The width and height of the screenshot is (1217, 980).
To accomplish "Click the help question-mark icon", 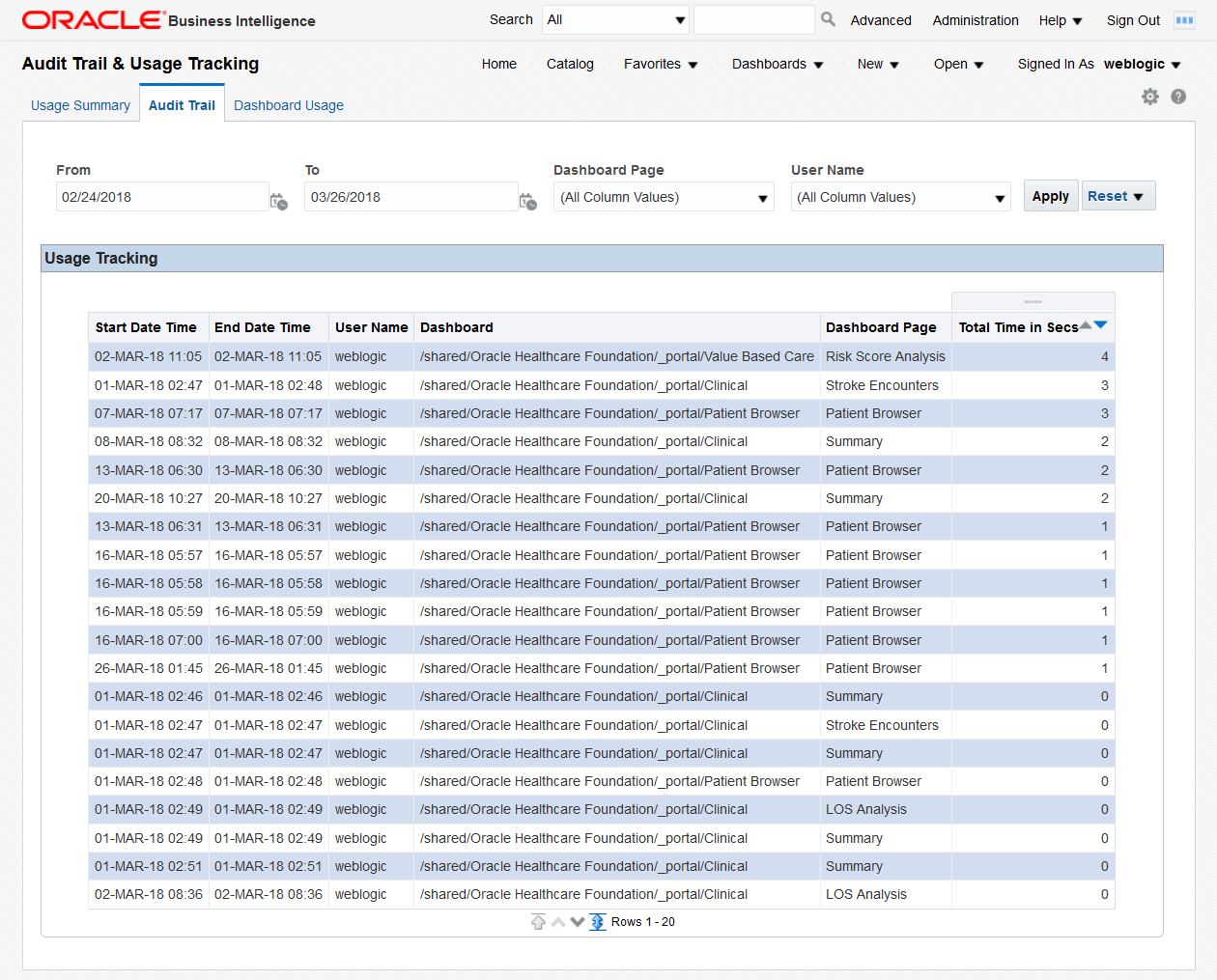I will click(1177, 97).
